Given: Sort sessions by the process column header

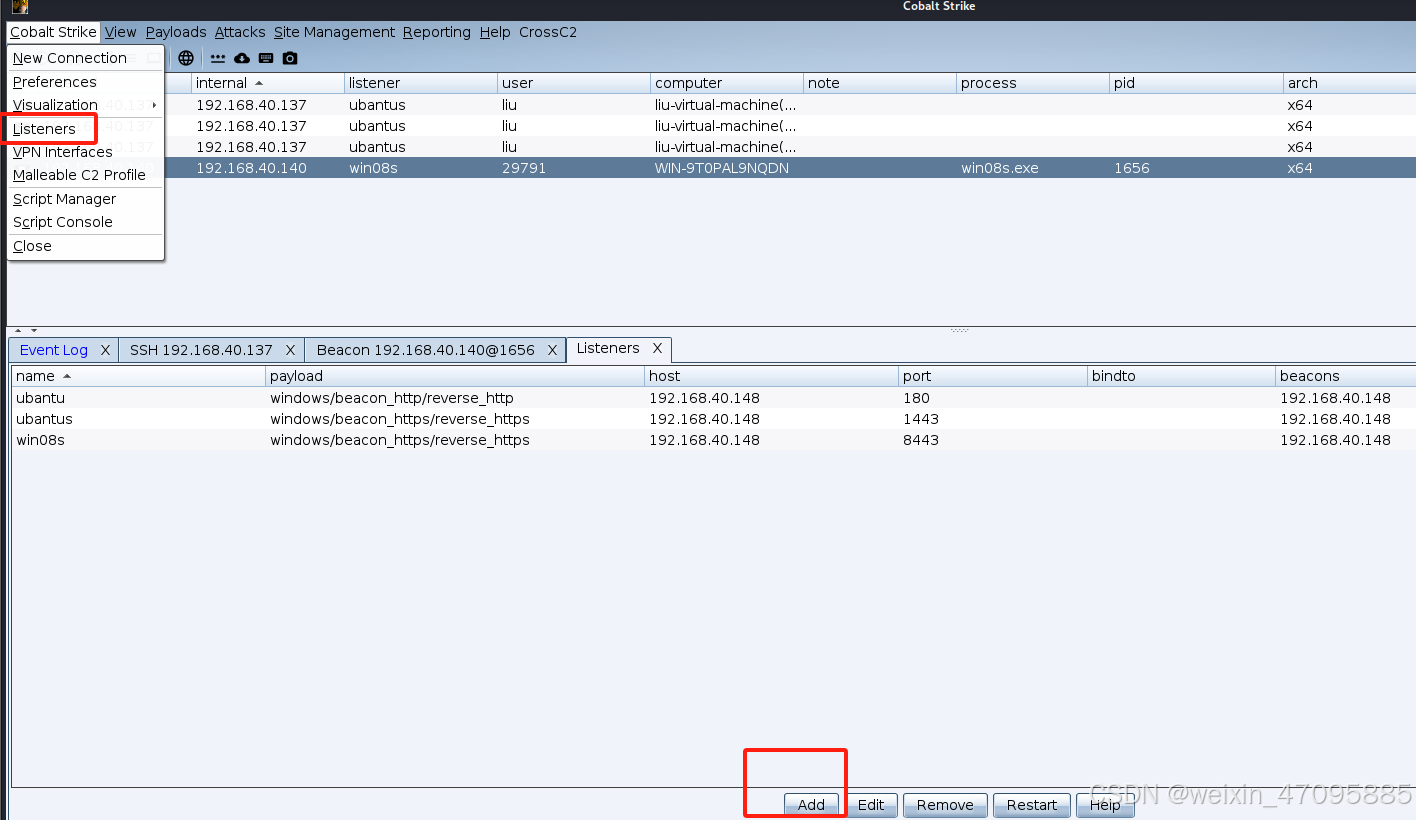Looking at the screenshot, I should point(1032,83).
